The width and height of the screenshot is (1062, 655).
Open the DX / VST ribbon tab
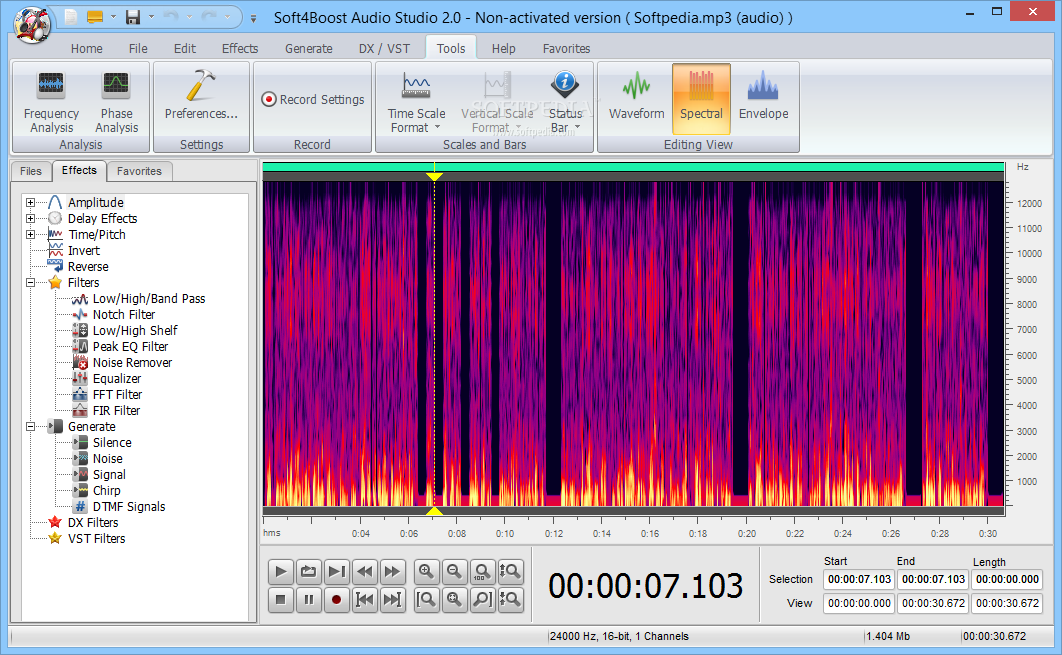pyautogui.click(x=384, y=49)
